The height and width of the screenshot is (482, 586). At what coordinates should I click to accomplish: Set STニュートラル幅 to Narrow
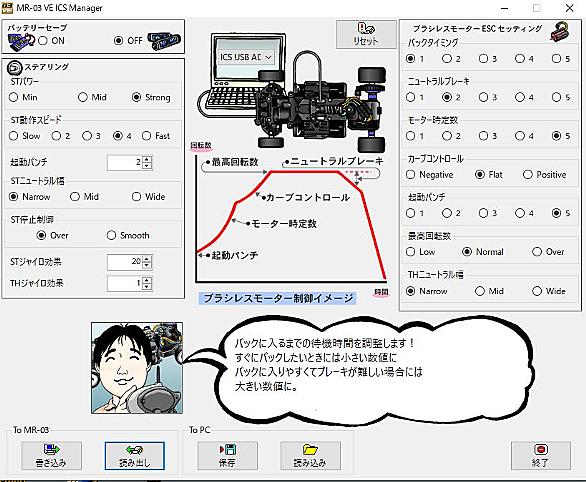click(x=30, y=197)
